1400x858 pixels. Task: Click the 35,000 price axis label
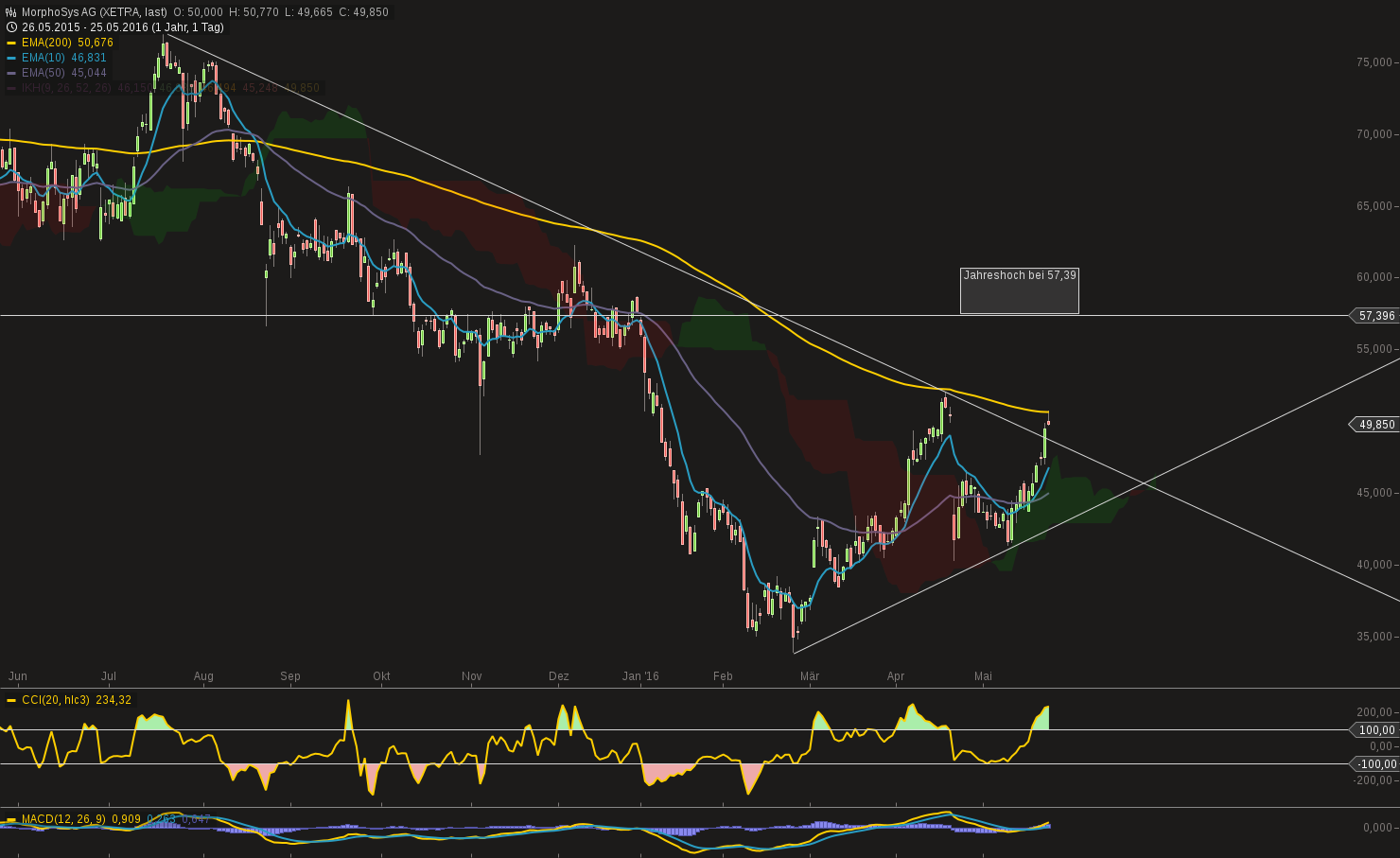point(1374,637)
